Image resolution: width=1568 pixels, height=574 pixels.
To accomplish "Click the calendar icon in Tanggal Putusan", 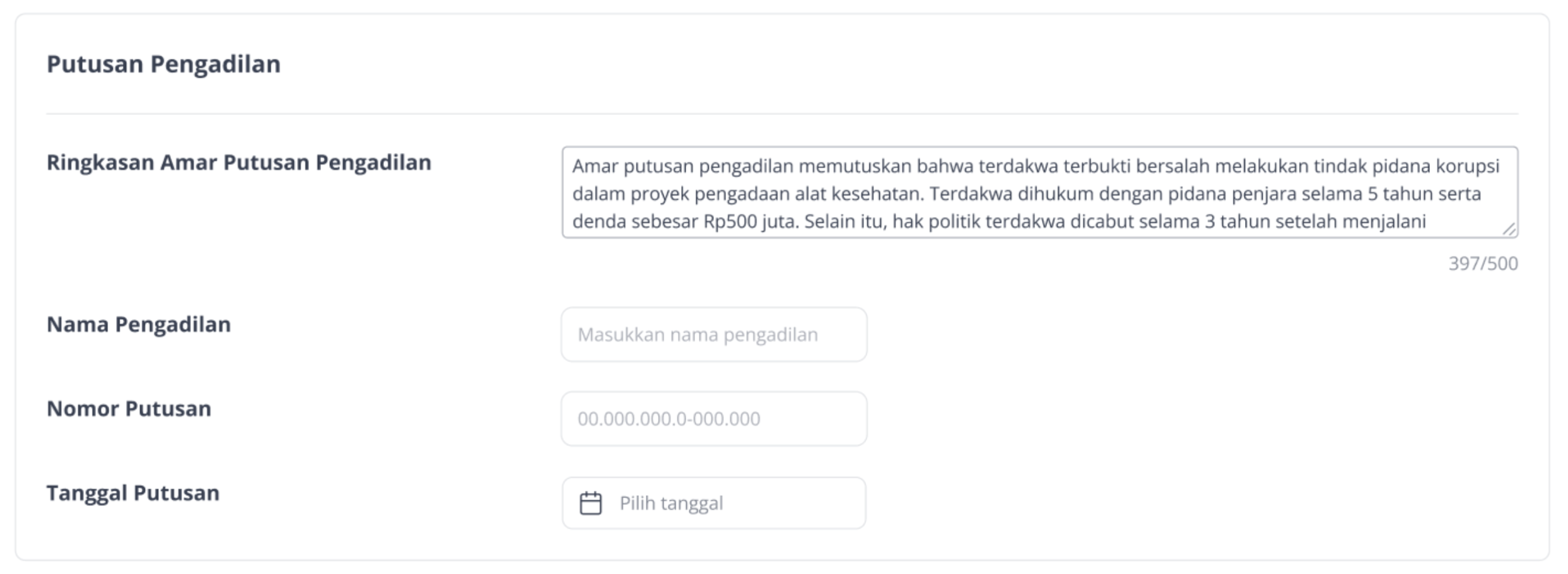I will tap(590, 503).
